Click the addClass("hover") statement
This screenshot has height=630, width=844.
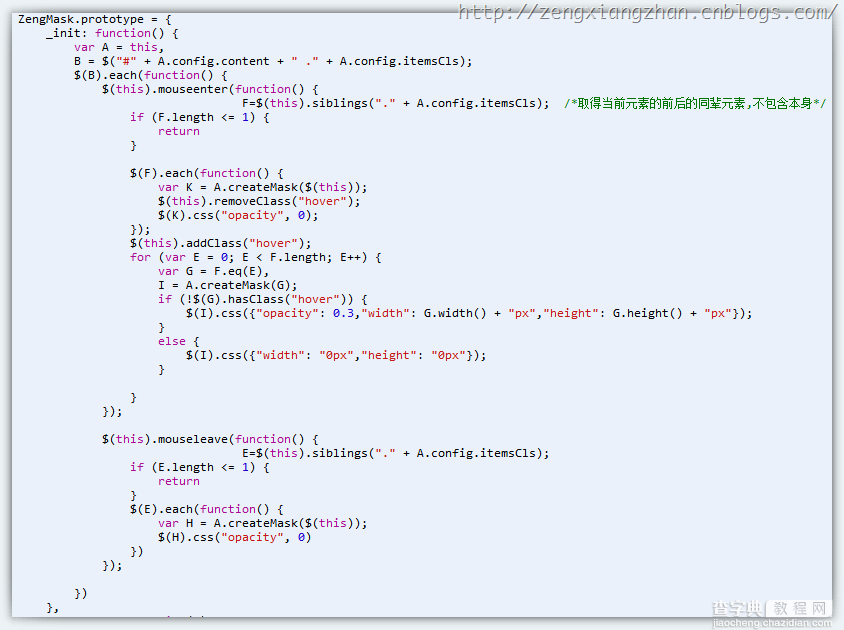220,243
